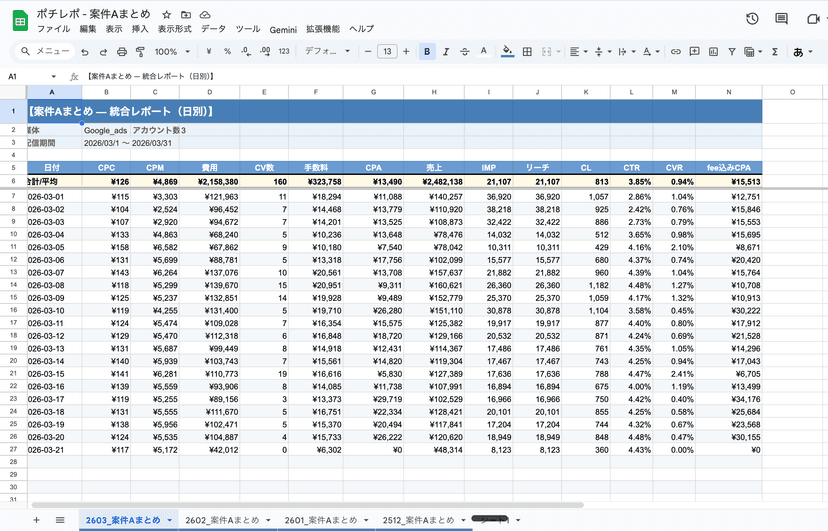Open 挿入 menu
The image size is (828, 531).
coord(140,29)
